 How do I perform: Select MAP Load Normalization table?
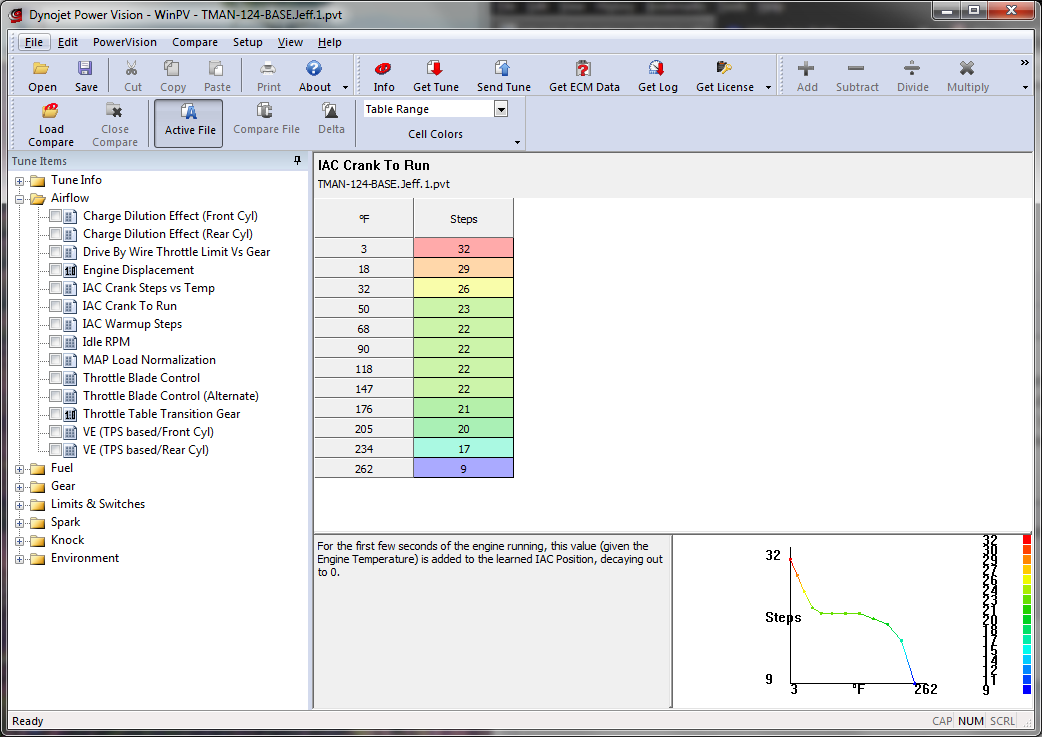pos(149,360)
